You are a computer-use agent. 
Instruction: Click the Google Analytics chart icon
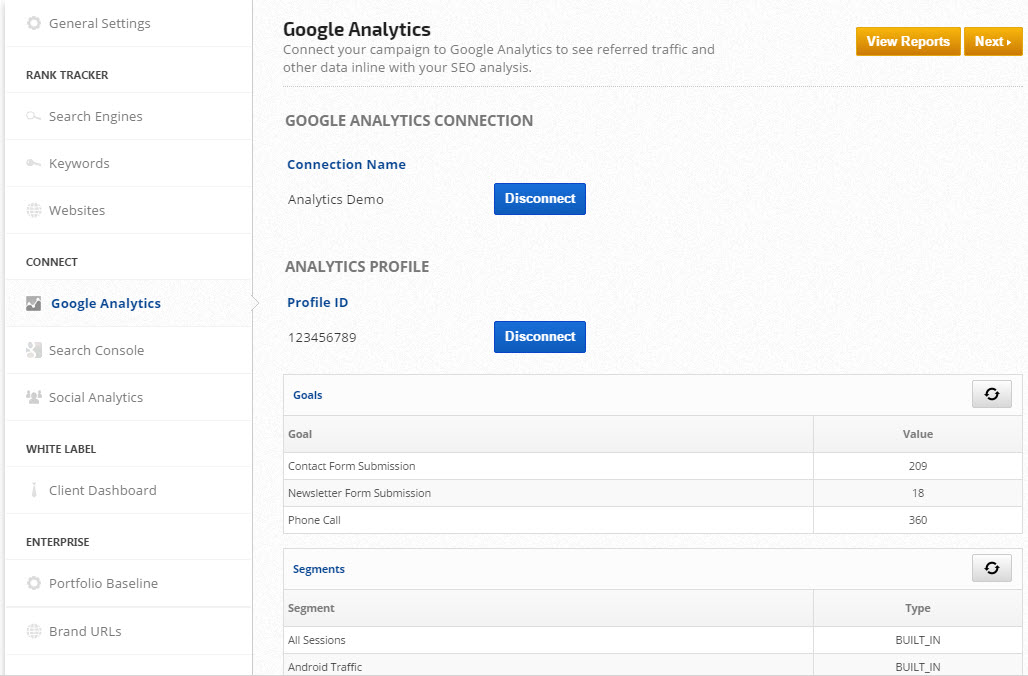tap(34, 304)
